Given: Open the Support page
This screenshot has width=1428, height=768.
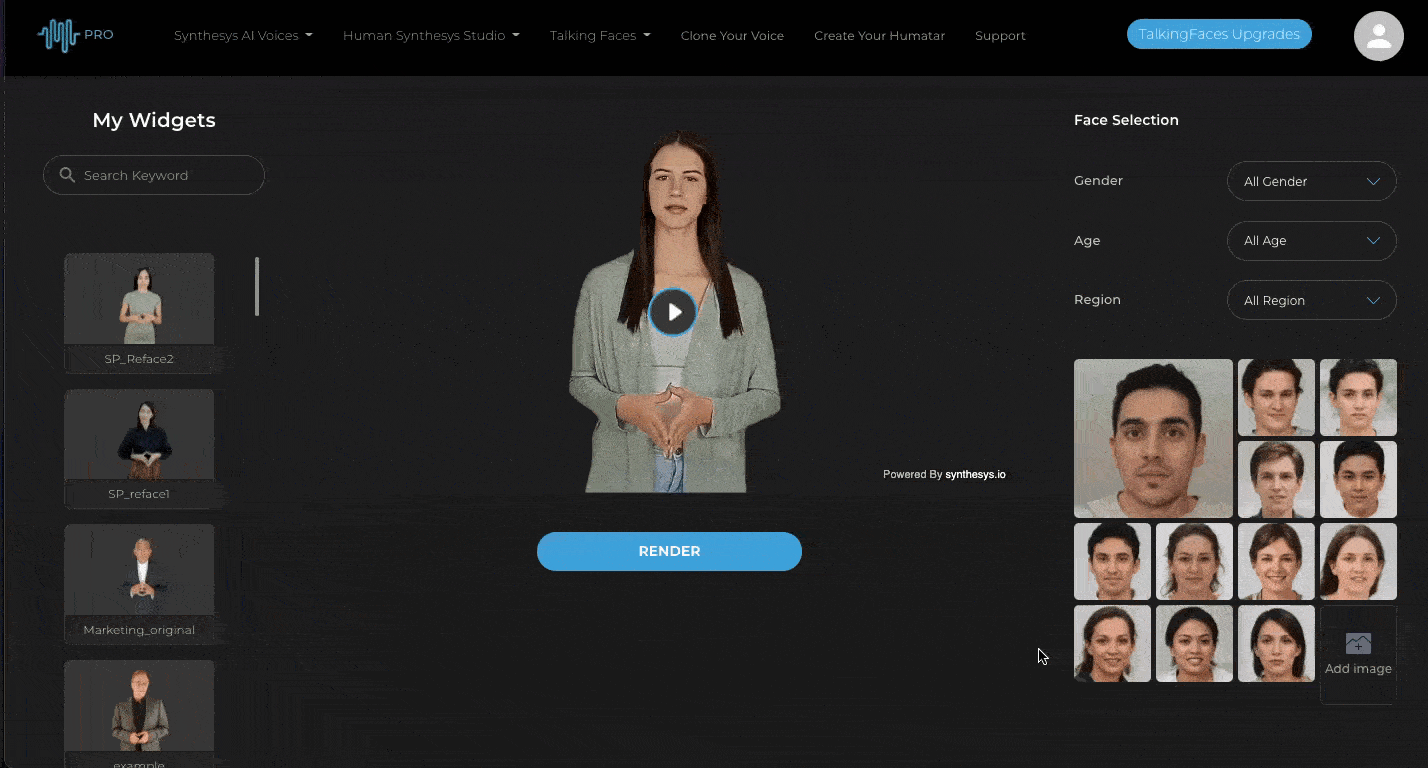Looking at the screenshot, I should click(1000, 35).
